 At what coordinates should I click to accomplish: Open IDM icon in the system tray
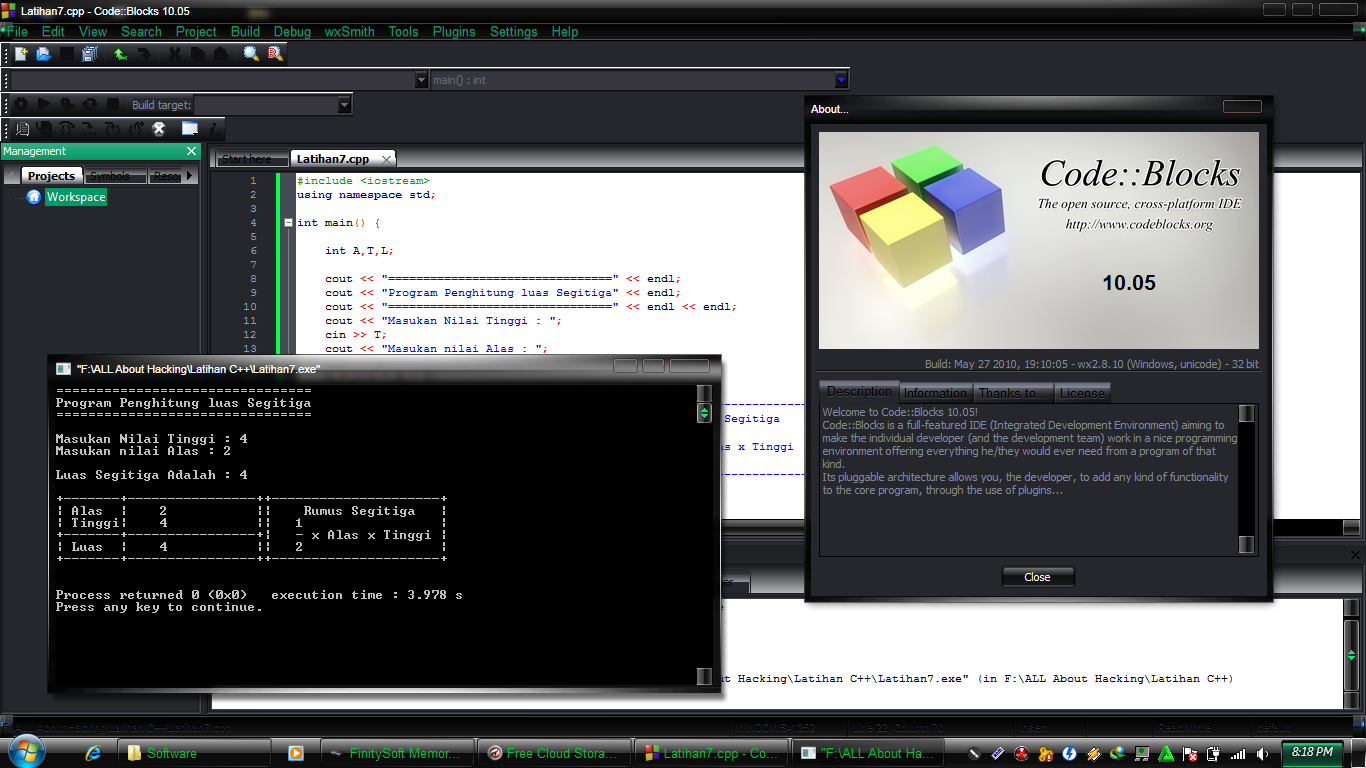pos(1117,753)
